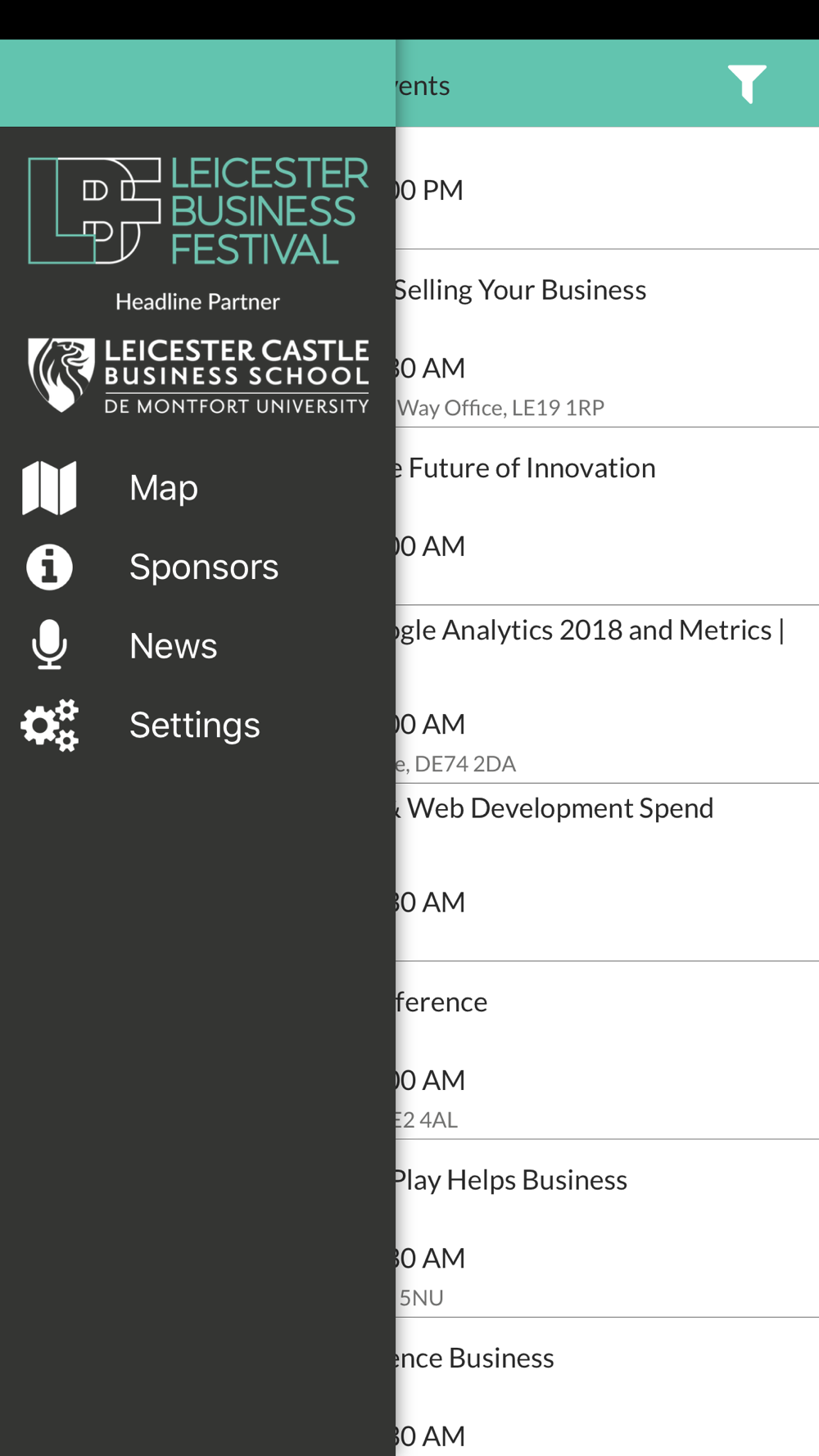Tap the Headline Partner text
Image resolution: width=819 pixels, height=1456 pixels.
198,302
